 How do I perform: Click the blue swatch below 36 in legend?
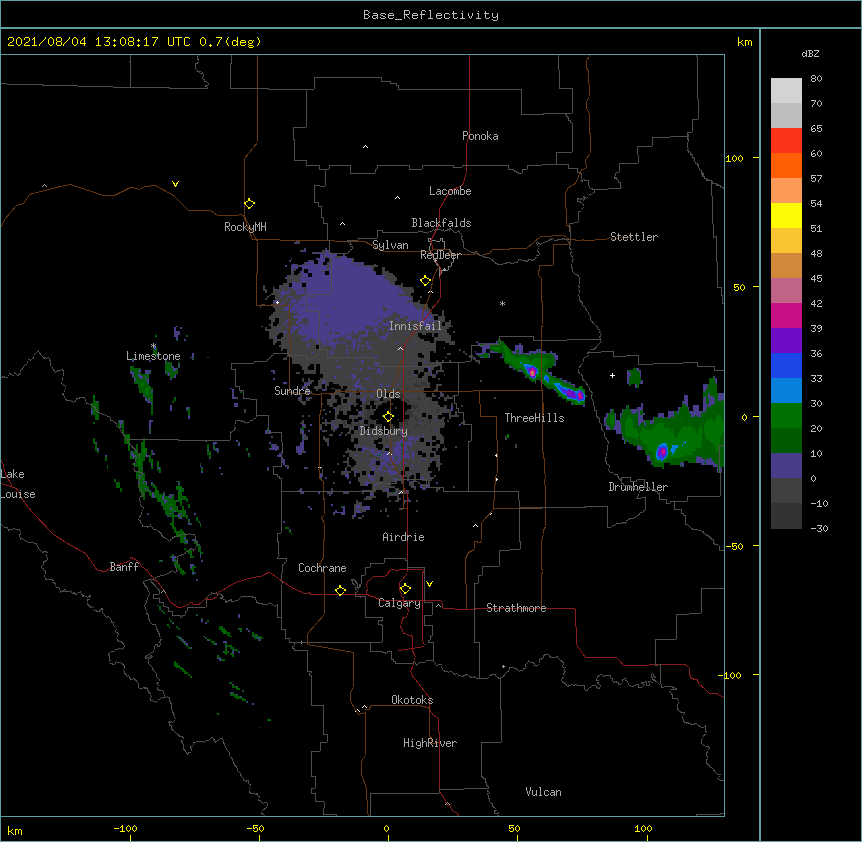(x=786, y=365)
